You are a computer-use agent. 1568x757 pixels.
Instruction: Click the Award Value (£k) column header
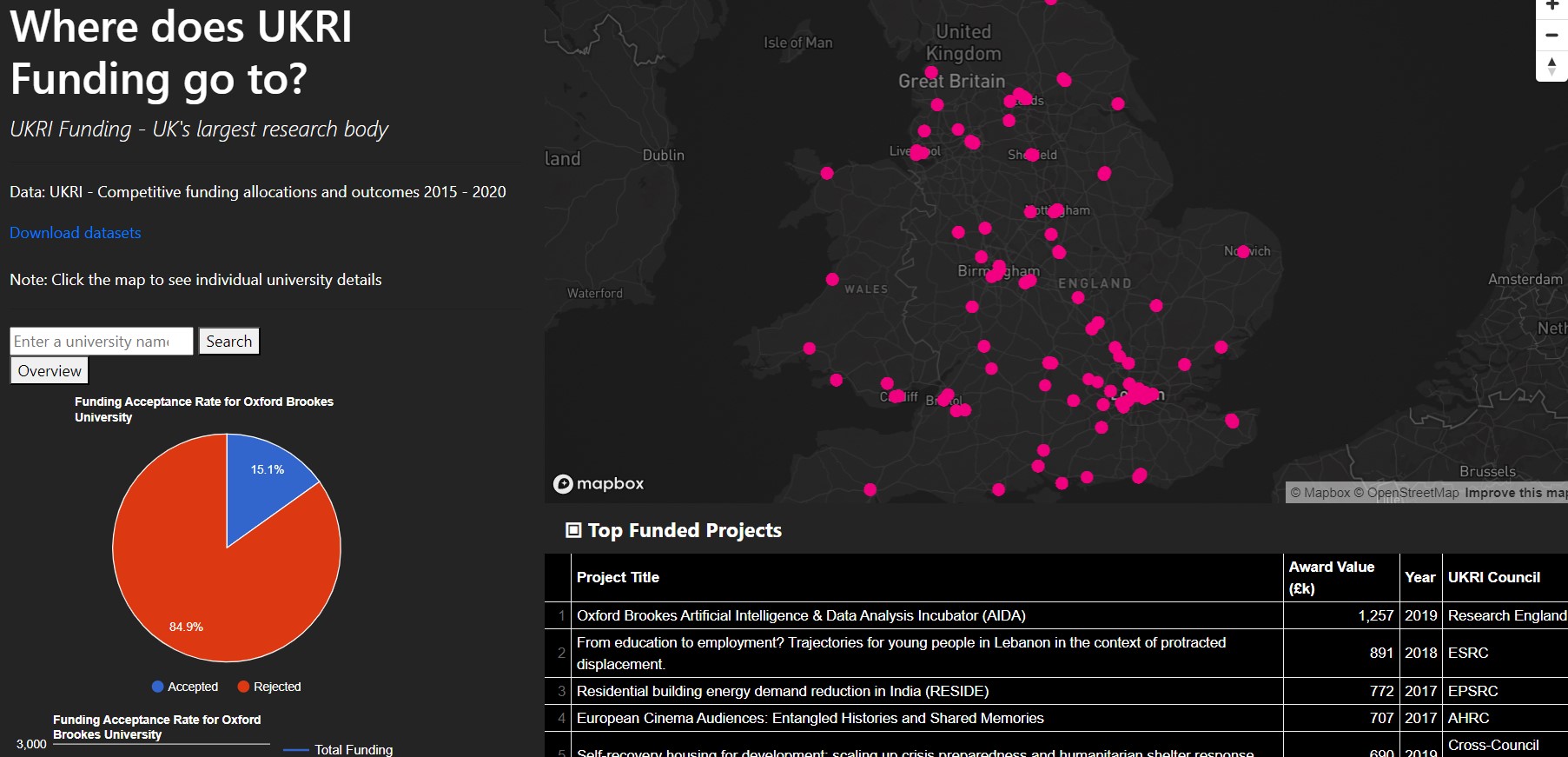tap(1341, 577)
